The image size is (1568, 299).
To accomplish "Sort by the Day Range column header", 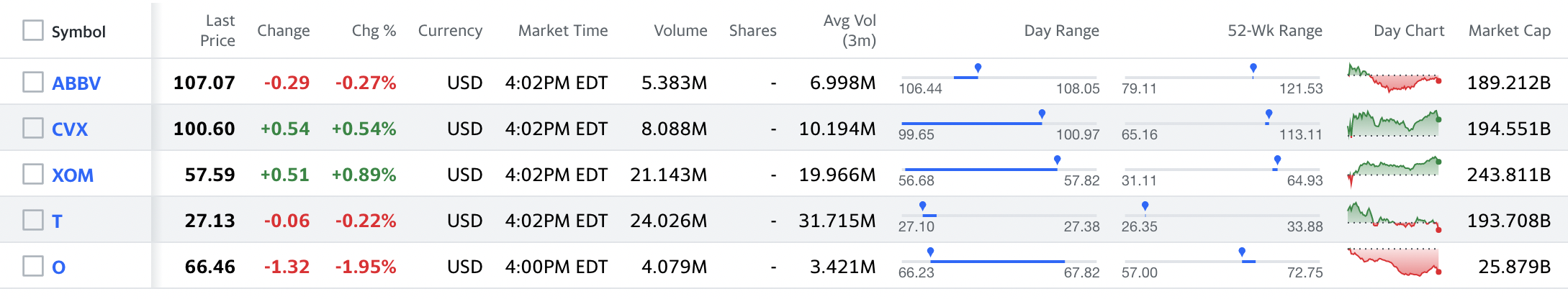I will tap(1061, 31).
